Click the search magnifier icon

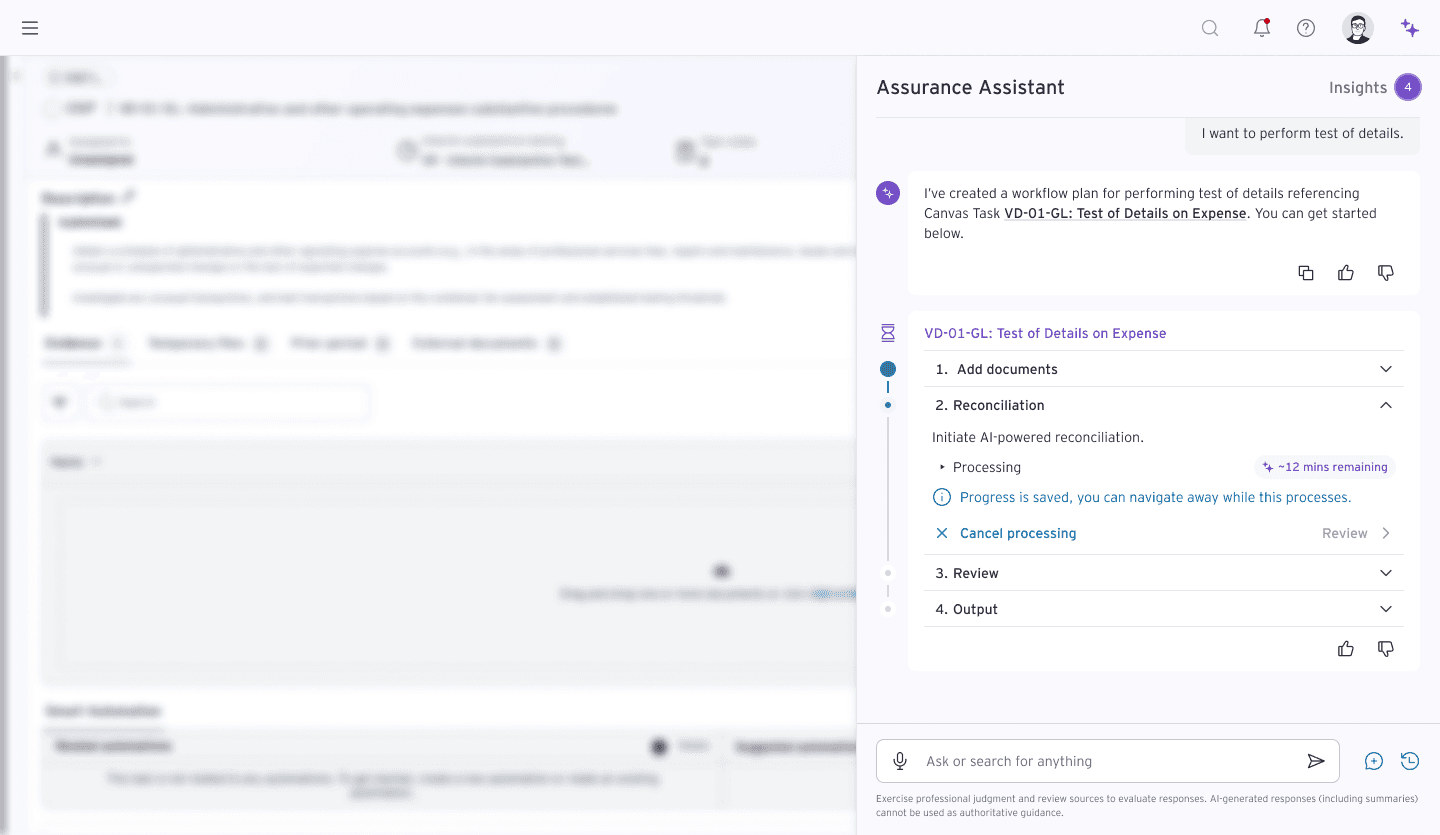click(1210, 28)
